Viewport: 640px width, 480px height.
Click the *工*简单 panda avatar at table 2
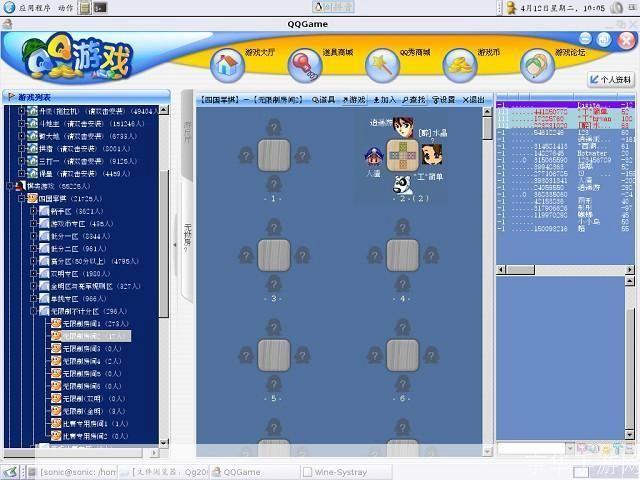(x=403, y=184)
